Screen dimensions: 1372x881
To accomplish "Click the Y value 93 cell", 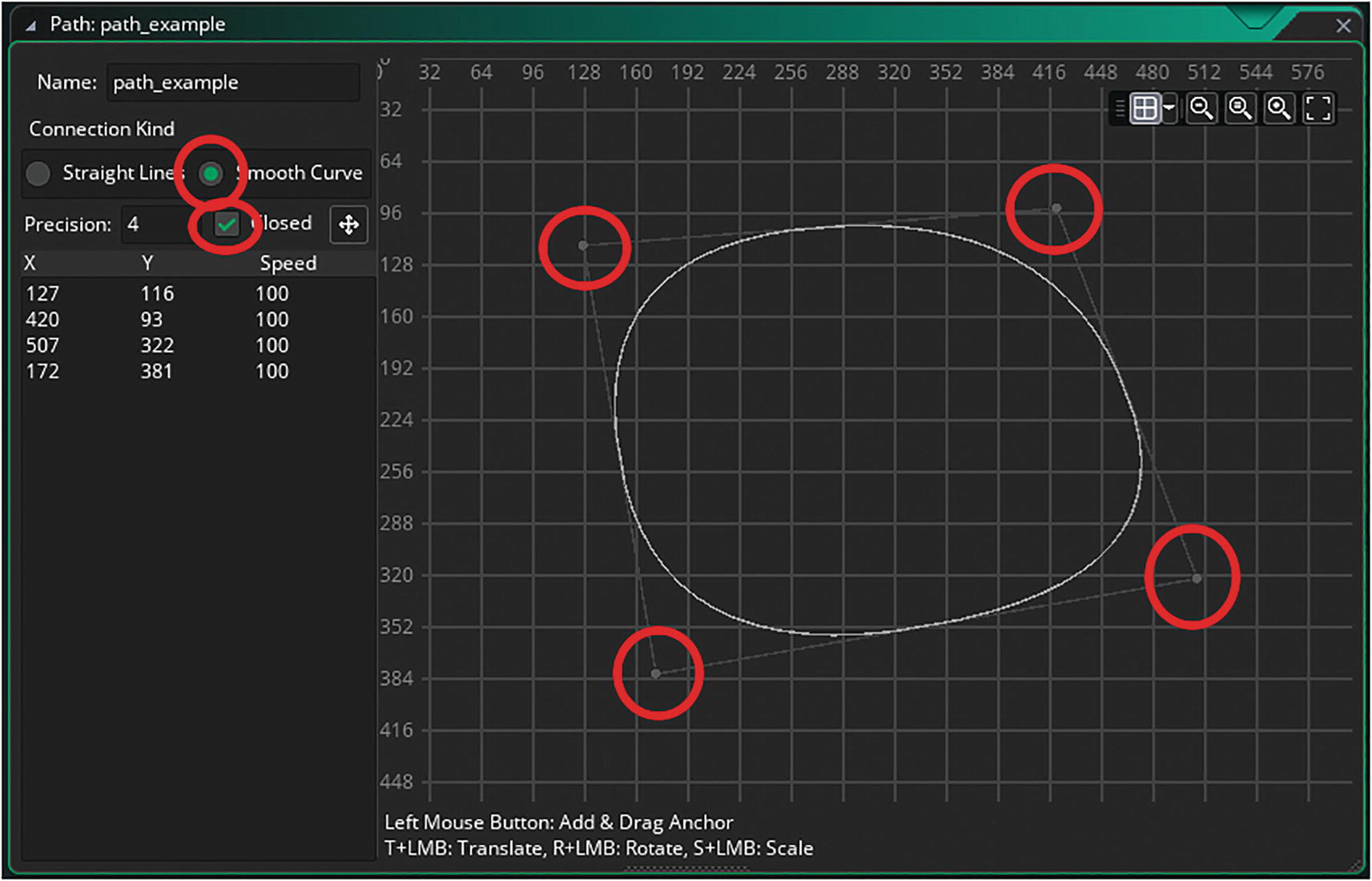I will coord(151,320).
